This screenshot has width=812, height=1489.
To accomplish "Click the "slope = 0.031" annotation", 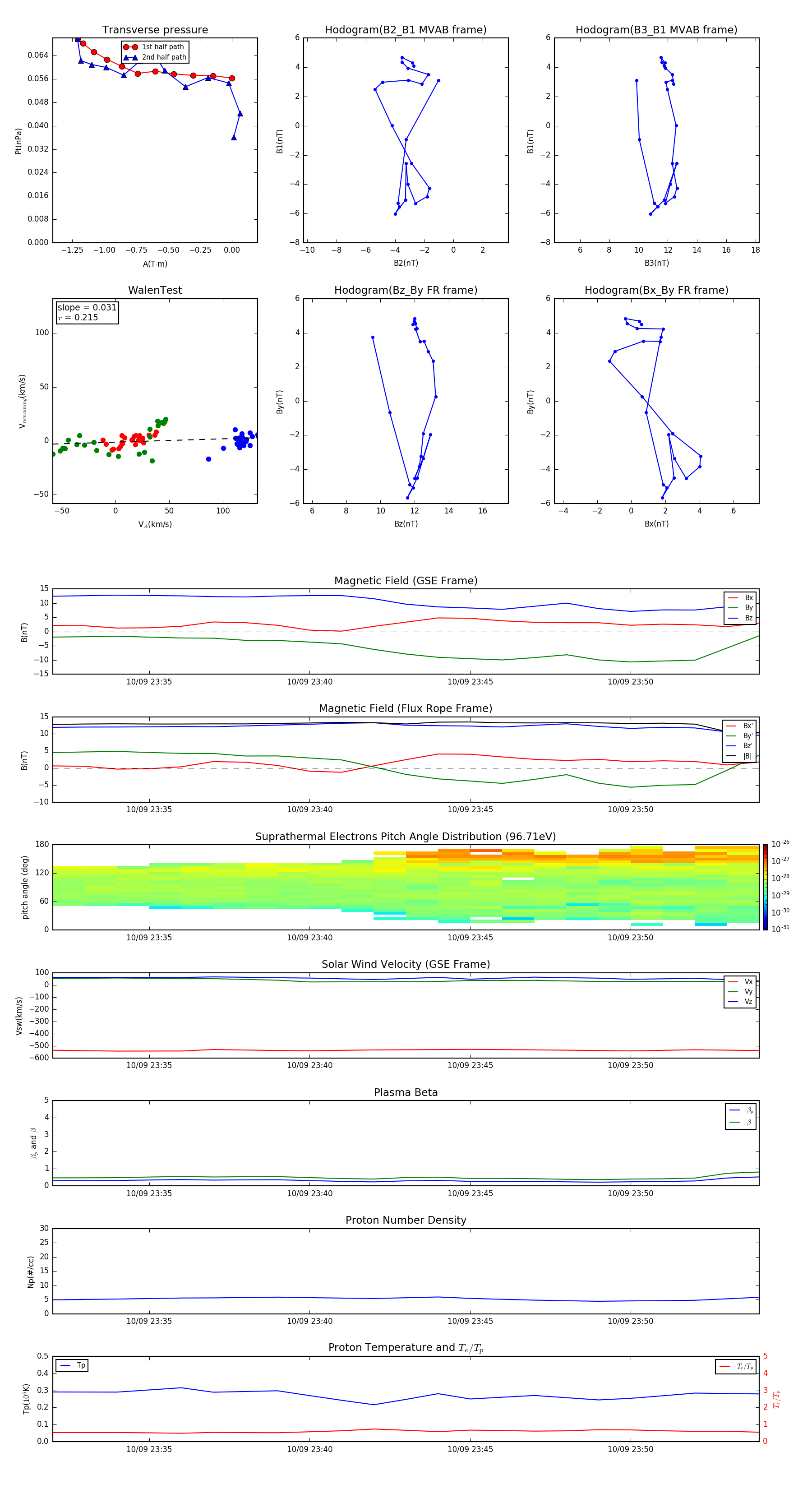I will pos(87,308).
